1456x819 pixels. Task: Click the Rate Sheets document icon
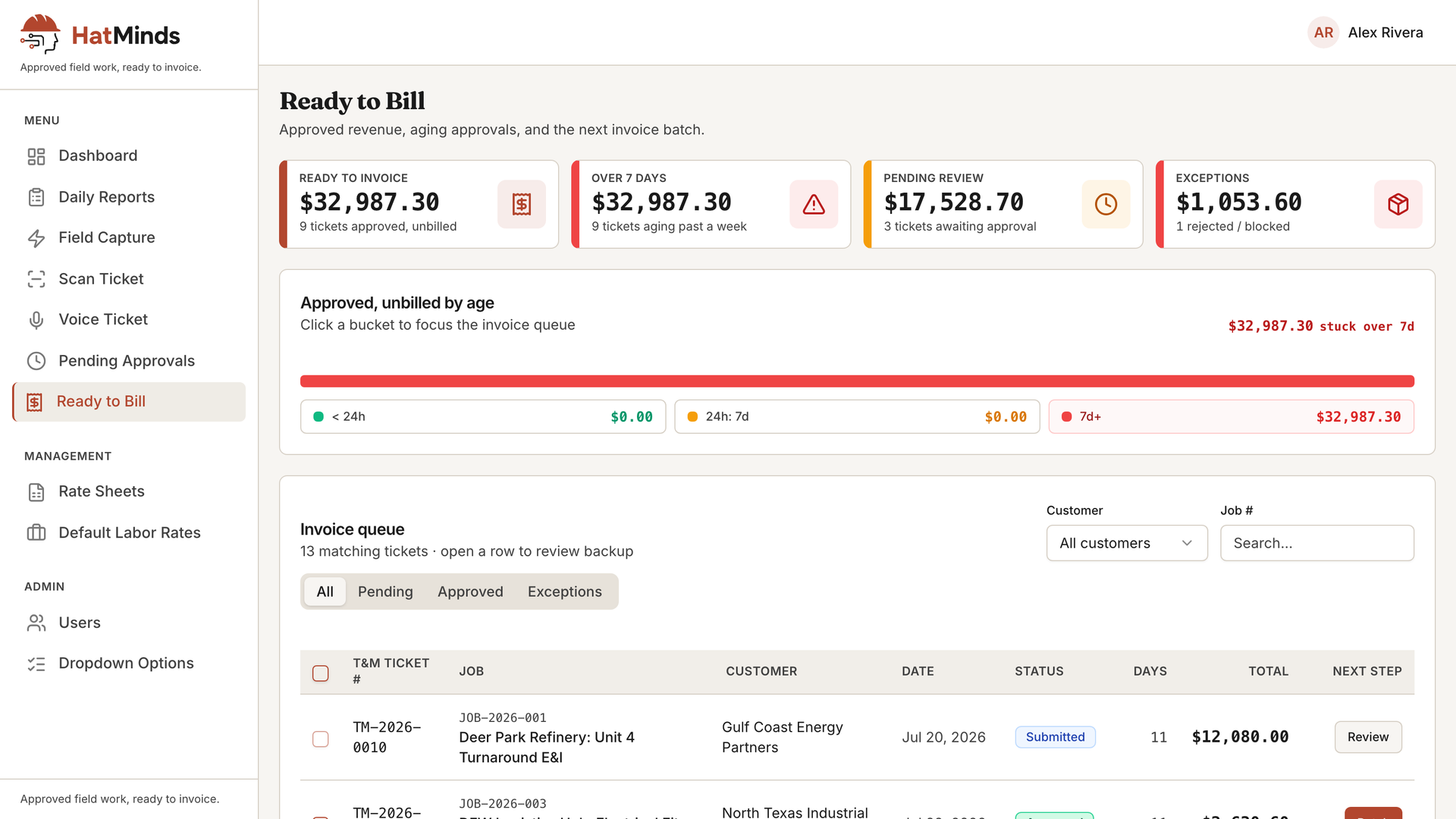pyautogui.click(x=36, y=492)
